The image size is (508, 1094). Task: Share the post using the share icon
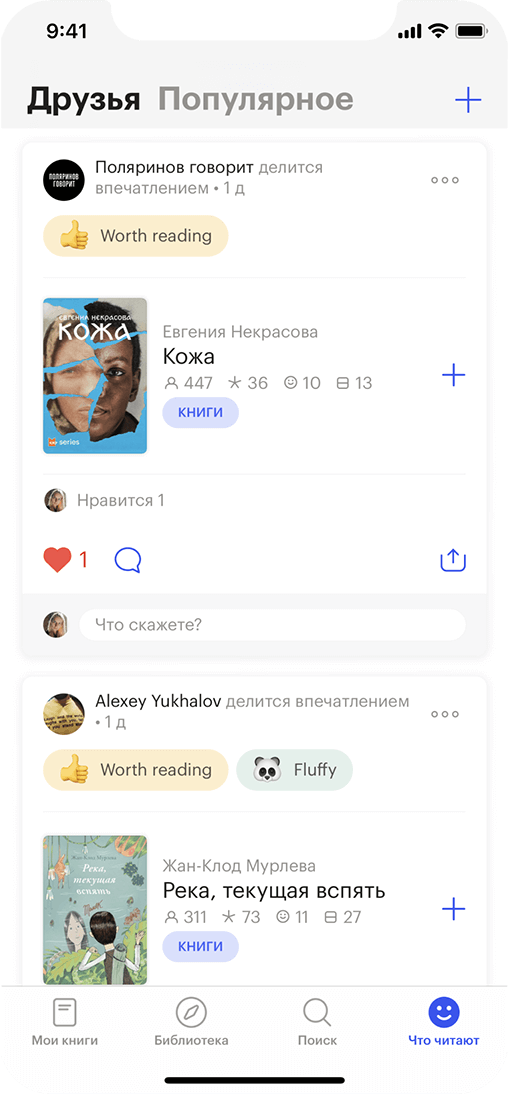[453, 560]
